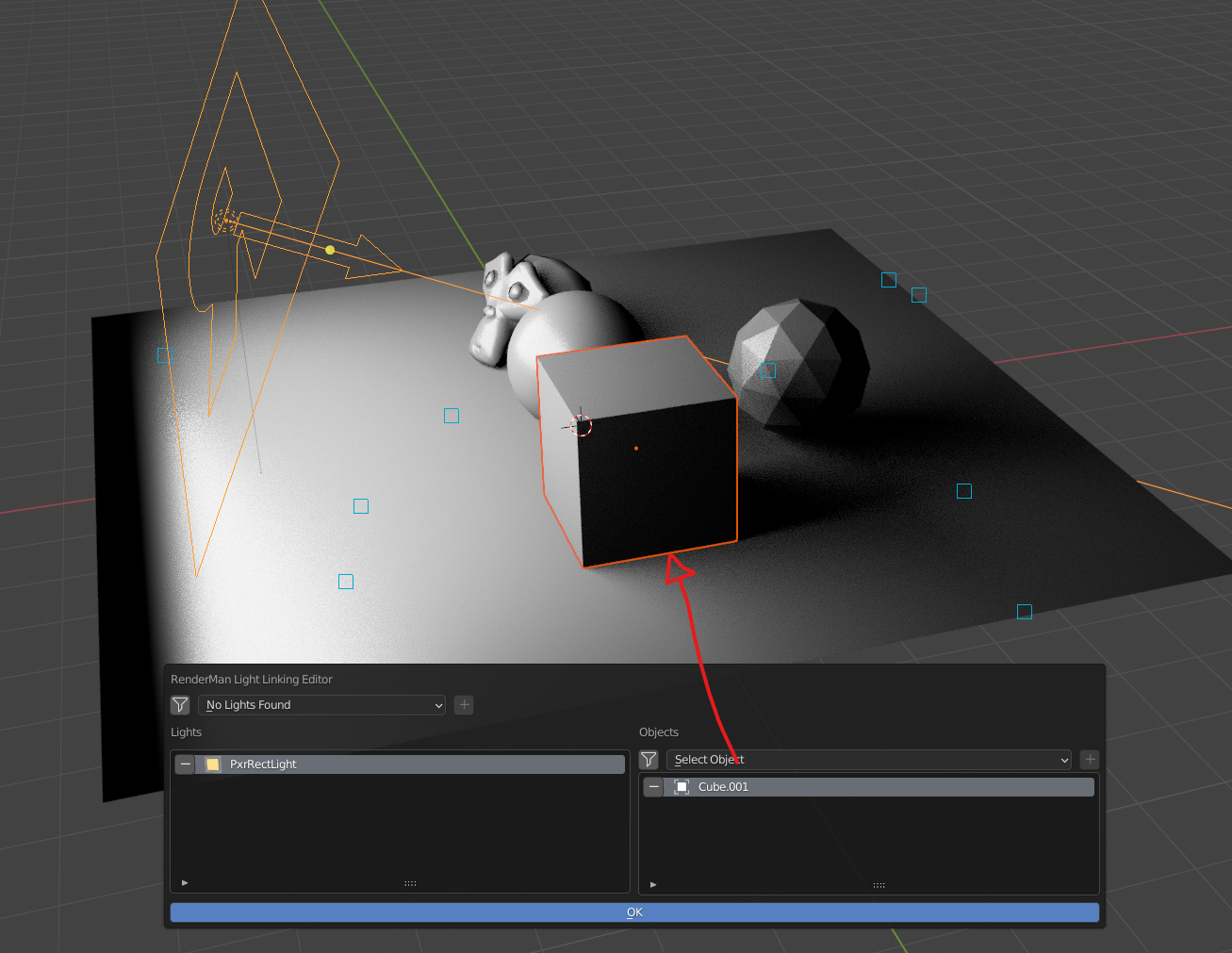
Task: Click the filter funnel icon in the Lights panel
Action: [x=180, y=704]
